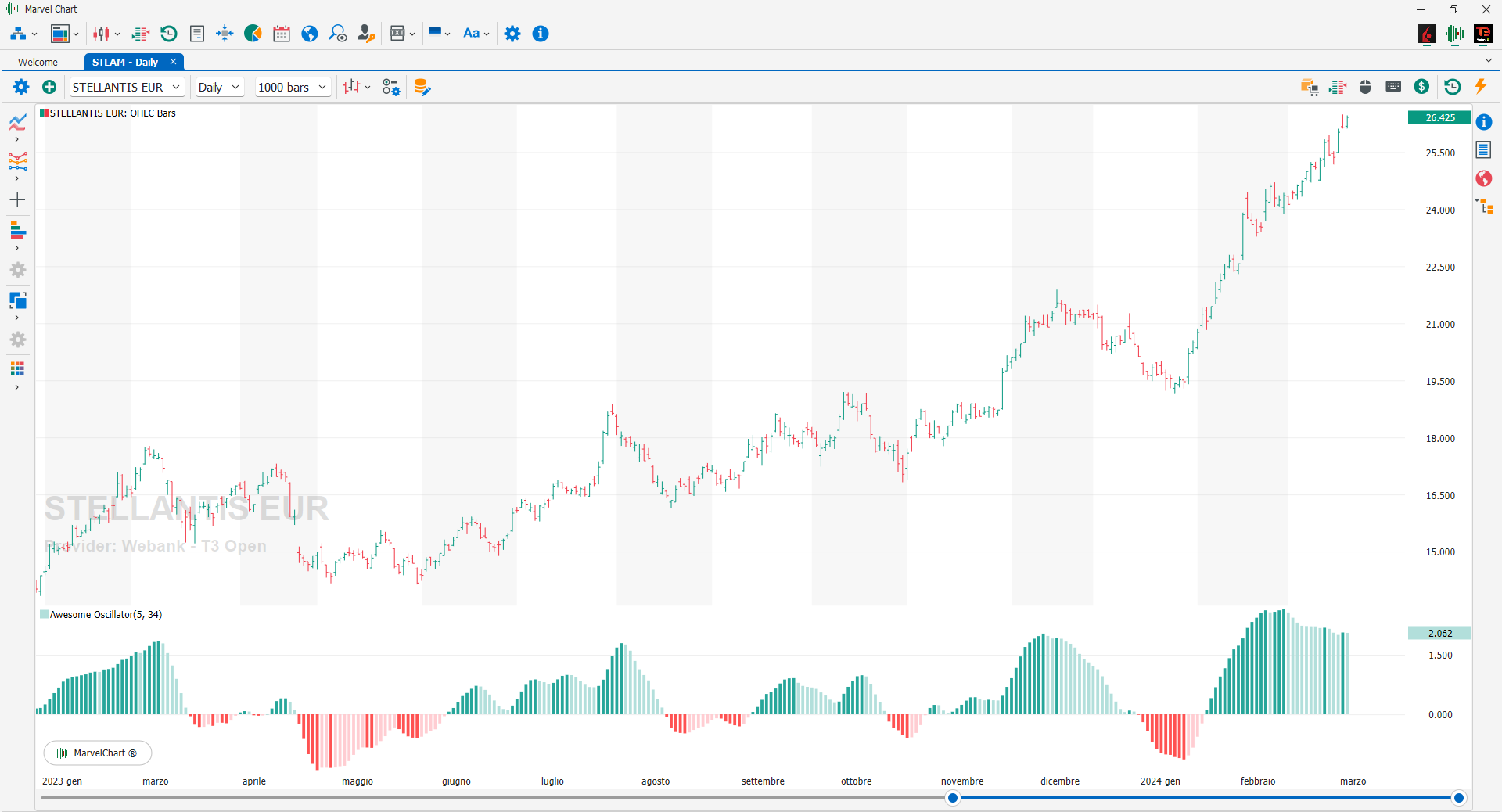Select the crosshair plus tool in left sidebar
The height and width of the screenshot is (812, 1502).
tap(17, 200)
